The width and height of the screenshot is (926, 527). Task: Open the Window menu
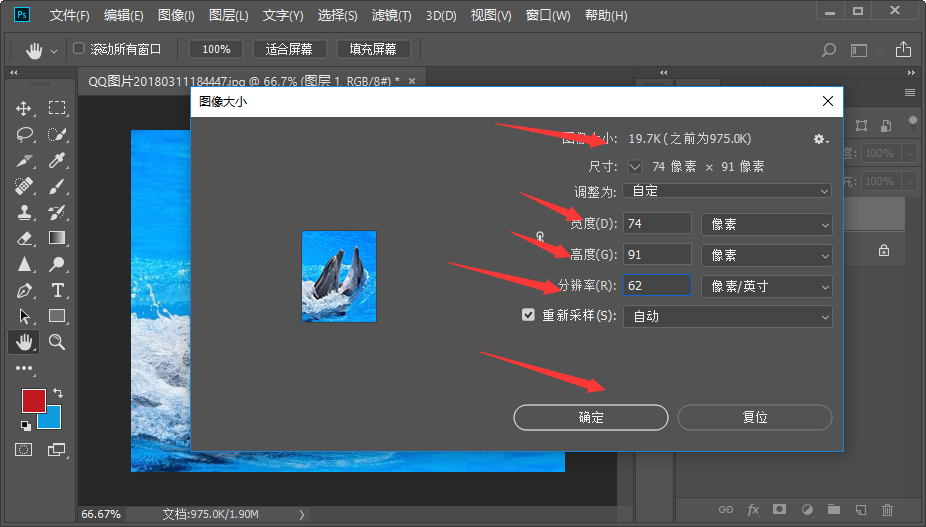coord(548,15)
